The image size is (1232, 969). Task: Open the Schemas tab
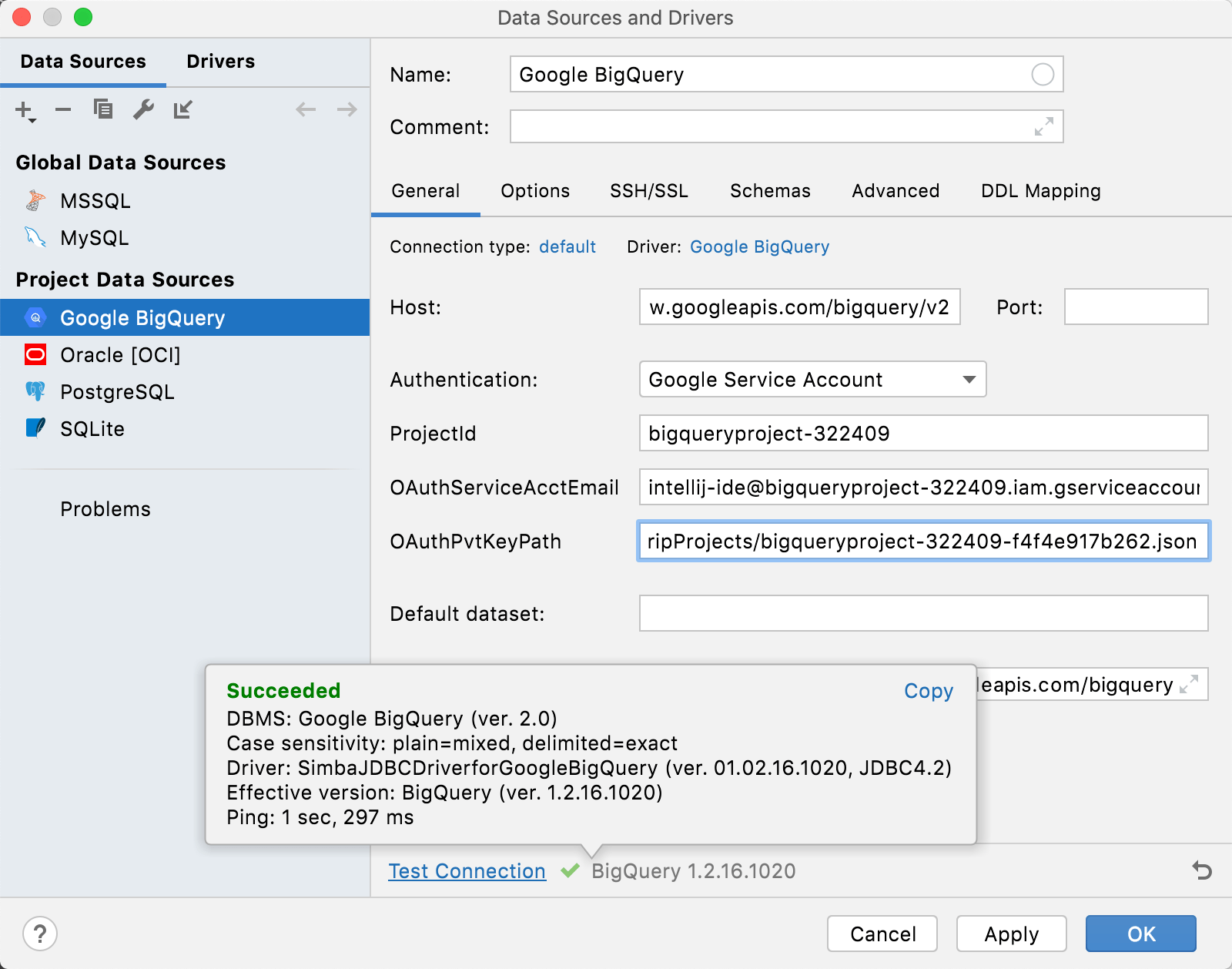tap(770, 191)
